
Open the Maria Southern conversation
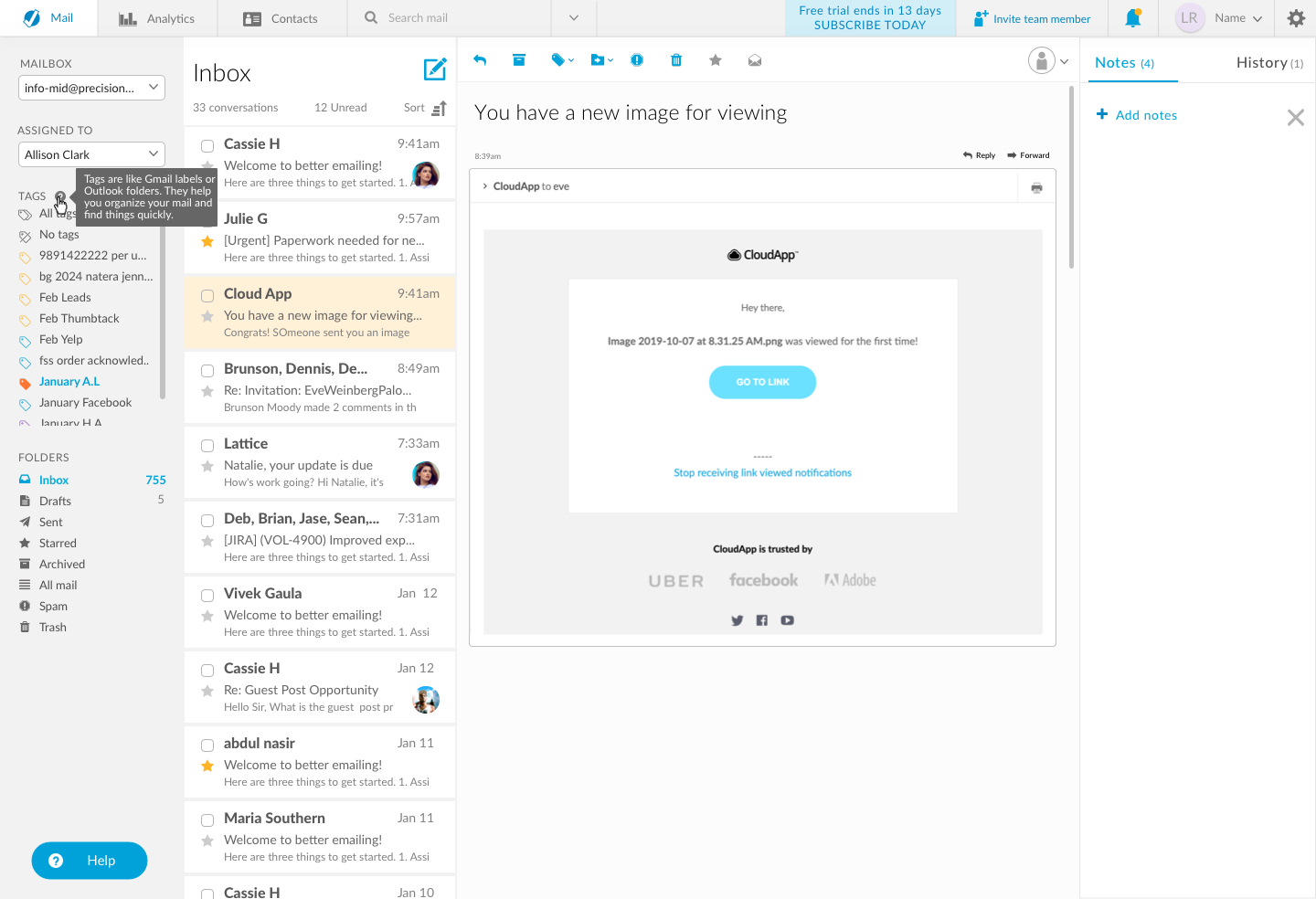pos(320,836)
